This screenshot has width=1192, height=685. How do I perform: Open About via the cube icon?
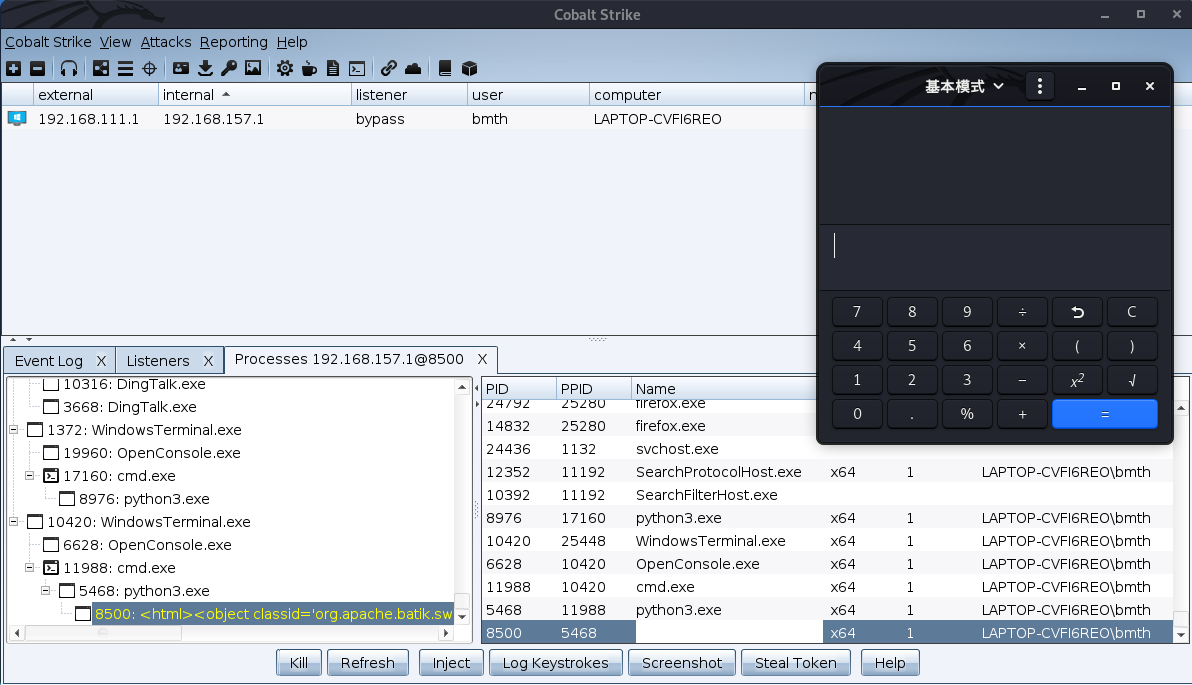(x=470, y=68)
